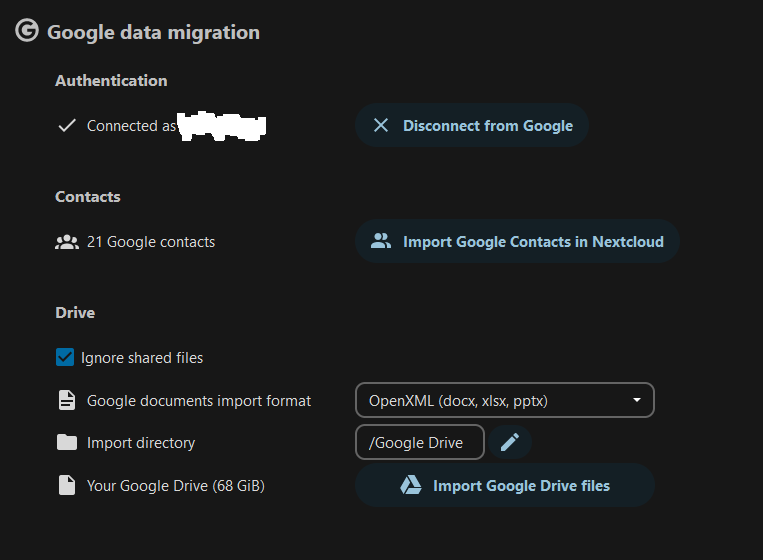Image resolution: width=763 pixels, height=560 pixels.
Task: Click the Google logo icon beside the title
Action: coord(27,31)
